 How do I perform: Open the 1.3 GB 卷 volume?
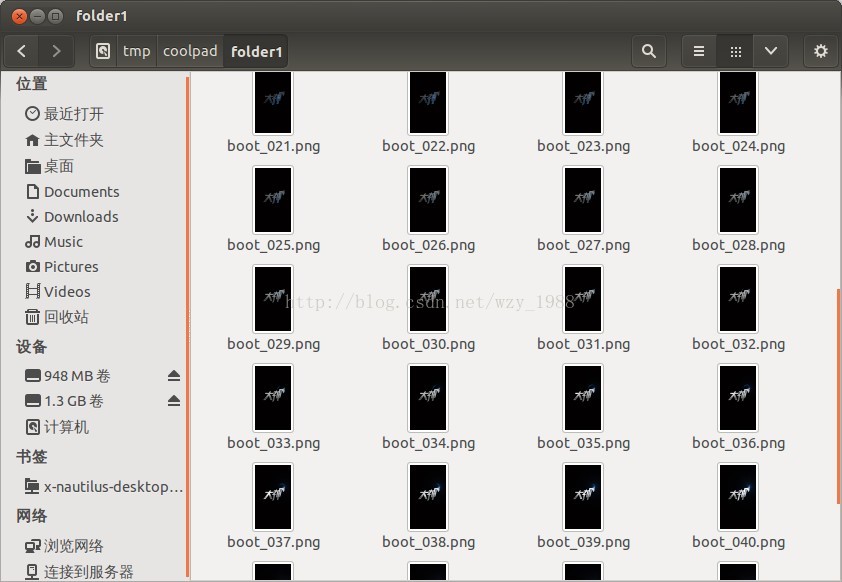click(64, 401)
